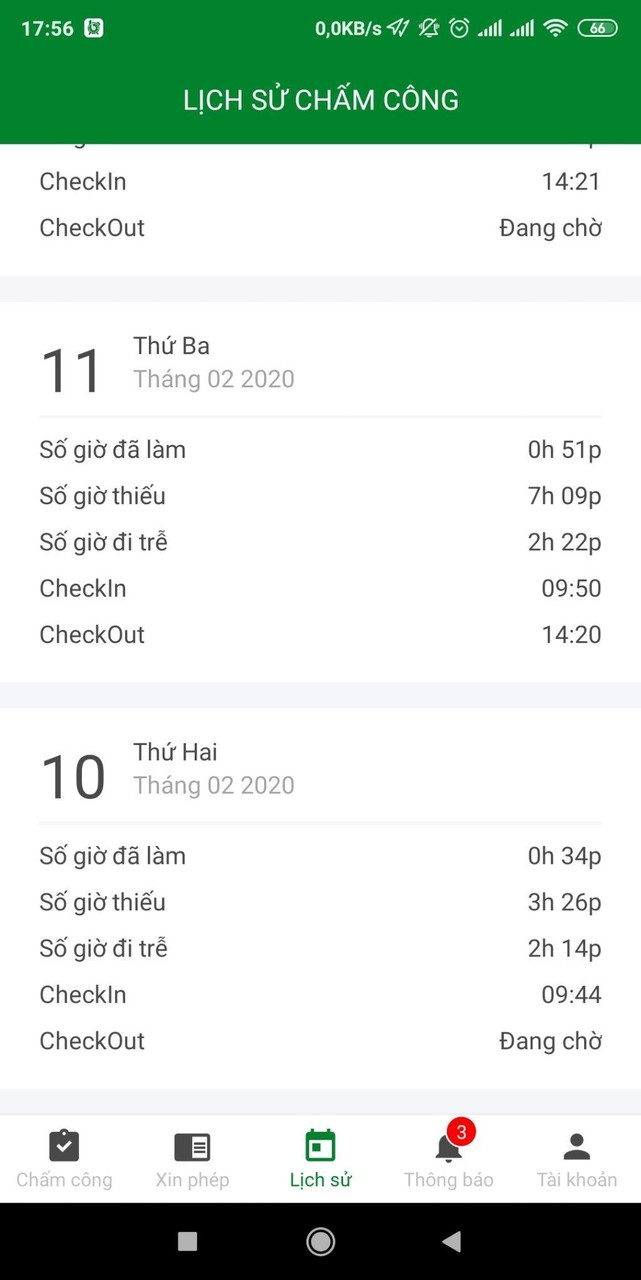Tap the LỊCH SỬ CHẤM CÔNG header title
Screen dimensions: 641x1280
[x=320, y=99]
